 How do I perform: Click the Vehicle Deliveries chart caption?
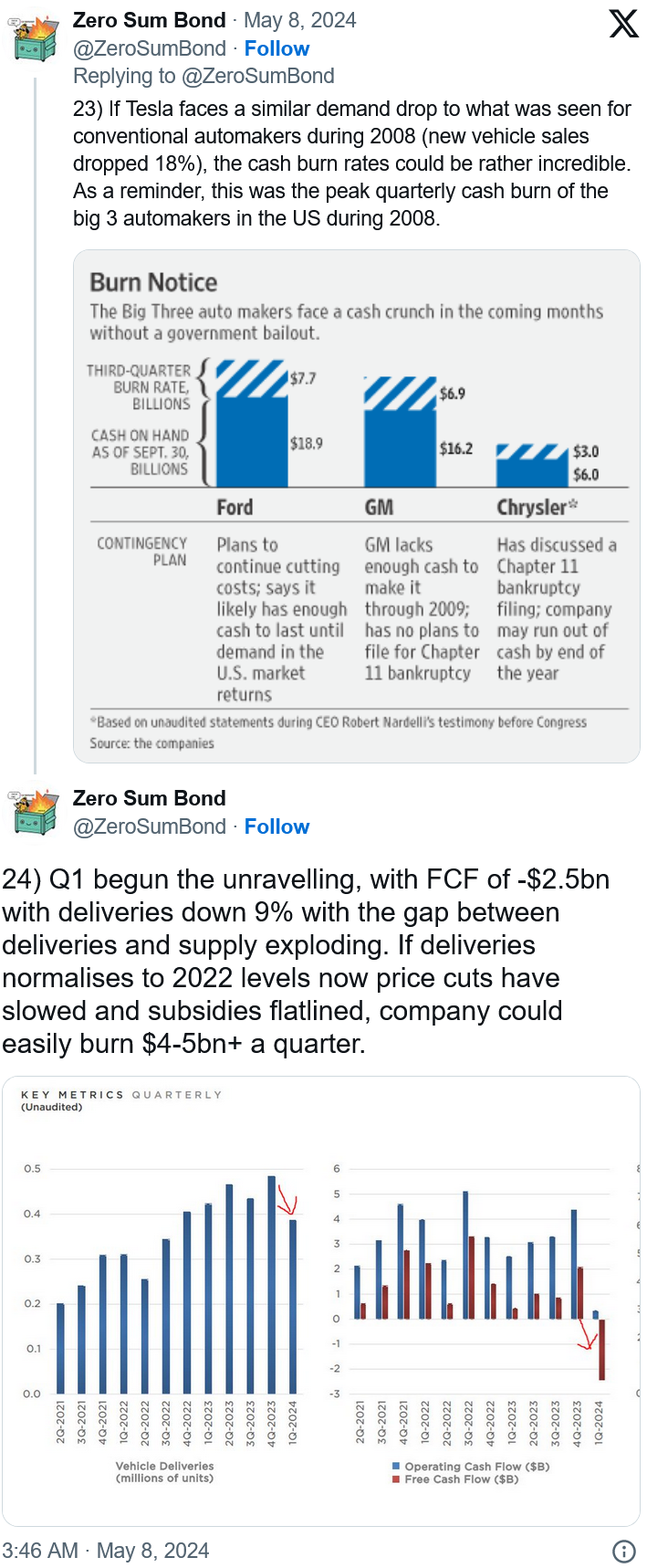pos(164,1471)
